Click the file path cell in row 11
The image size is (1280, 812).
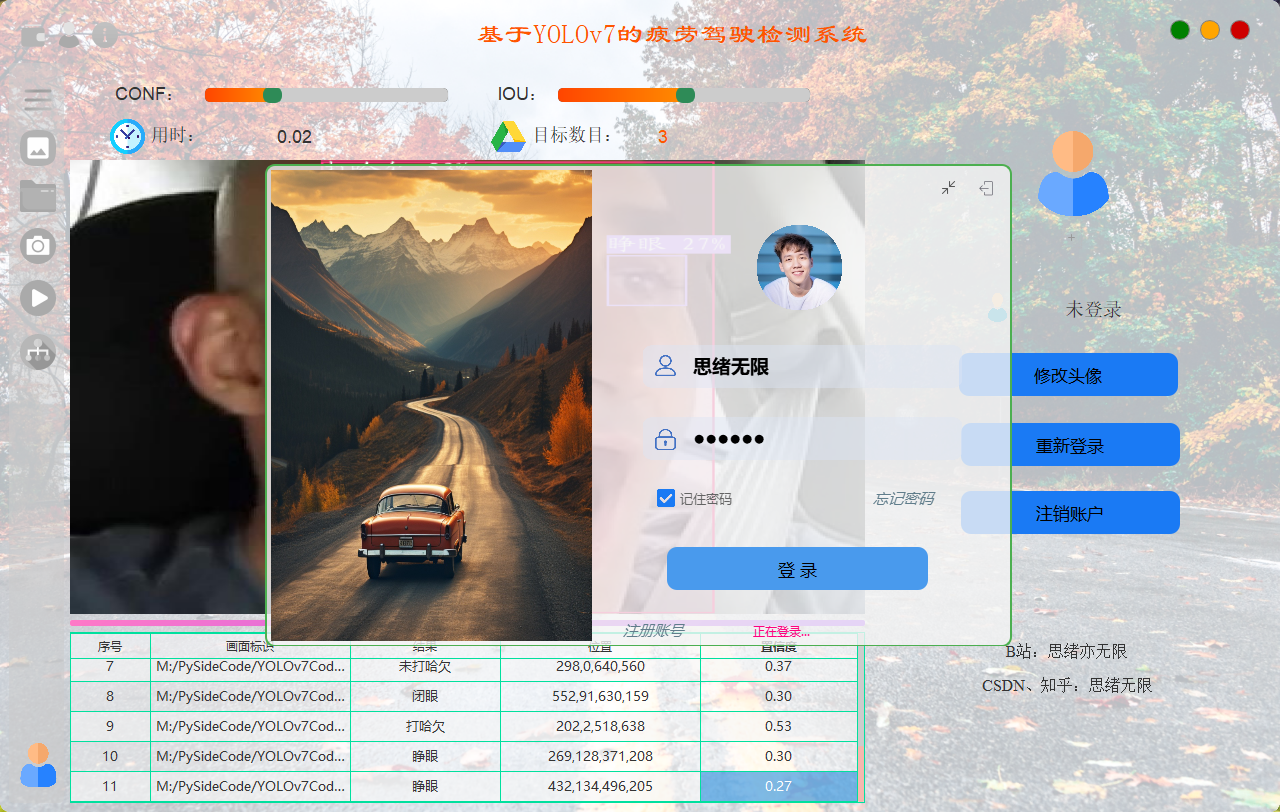250,786
